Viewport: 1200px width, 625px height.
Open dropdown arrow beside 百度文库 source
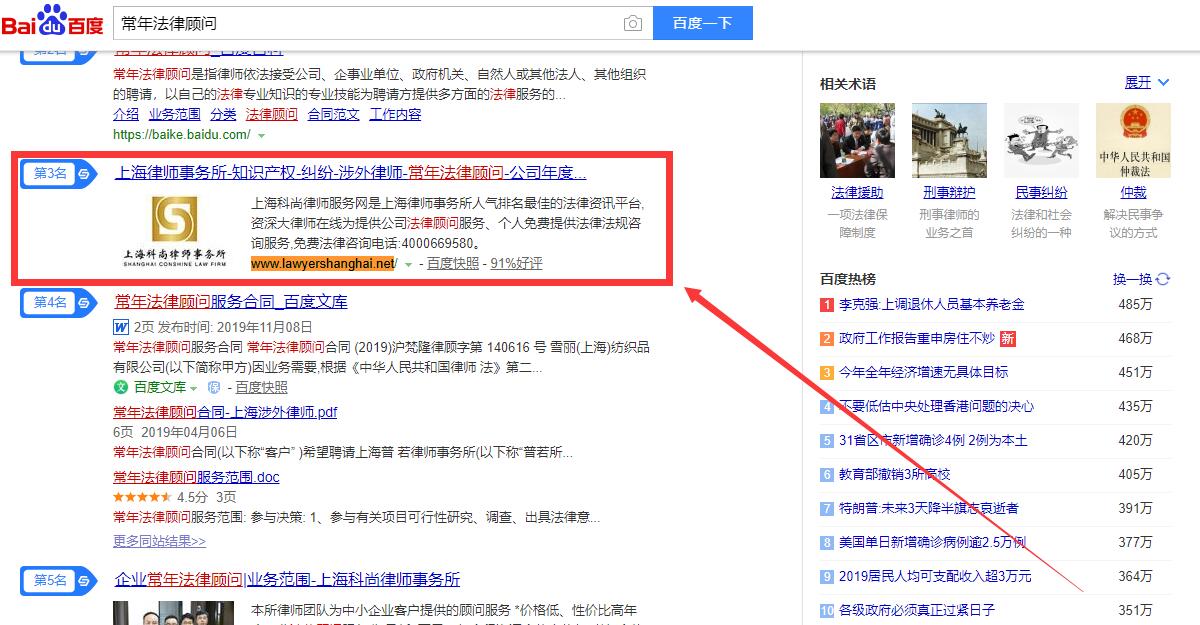(194, 388)
